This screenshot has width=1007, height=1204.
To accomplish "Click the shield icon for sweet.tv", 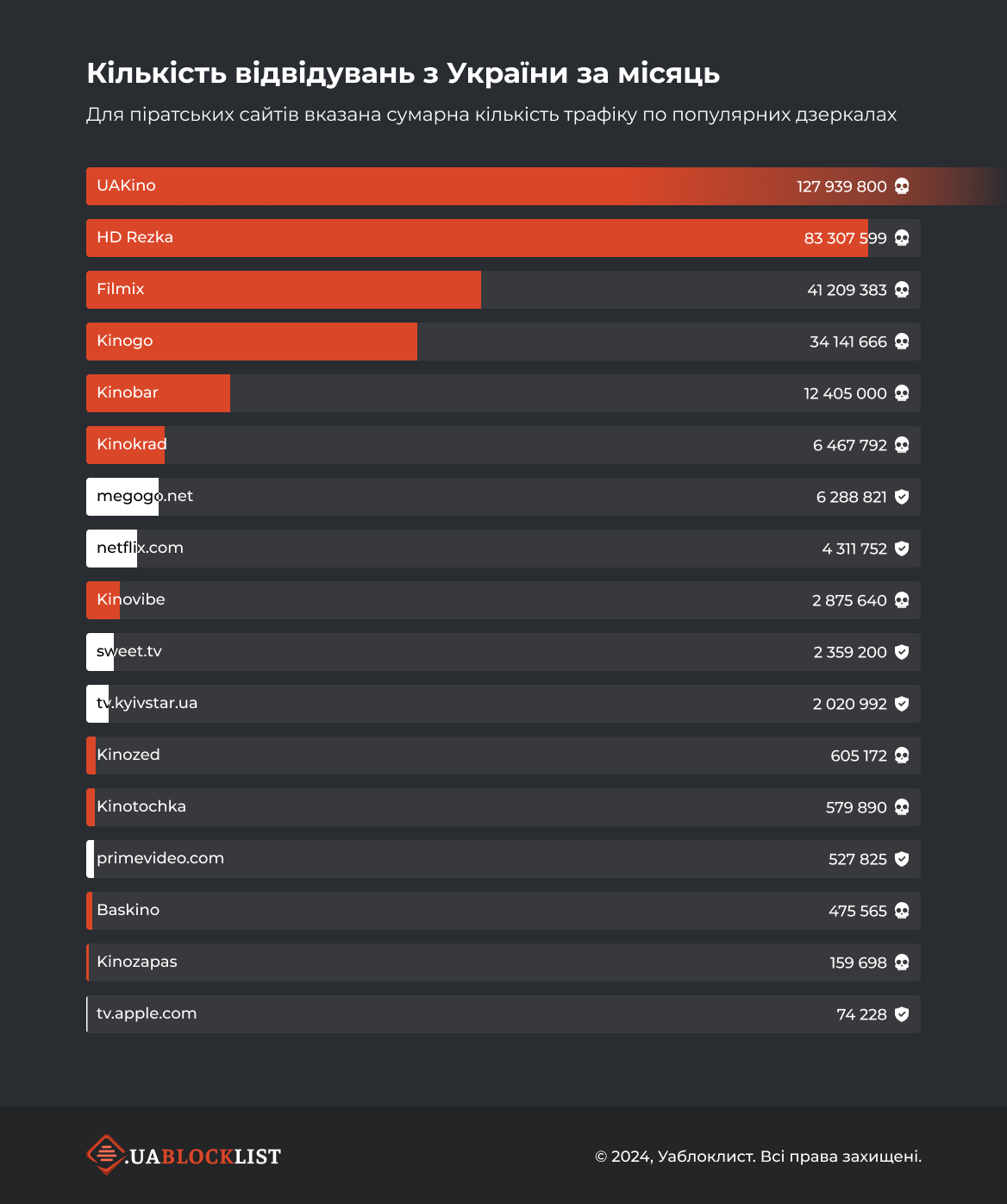I will pyautogui.click(x=902, y=652).
